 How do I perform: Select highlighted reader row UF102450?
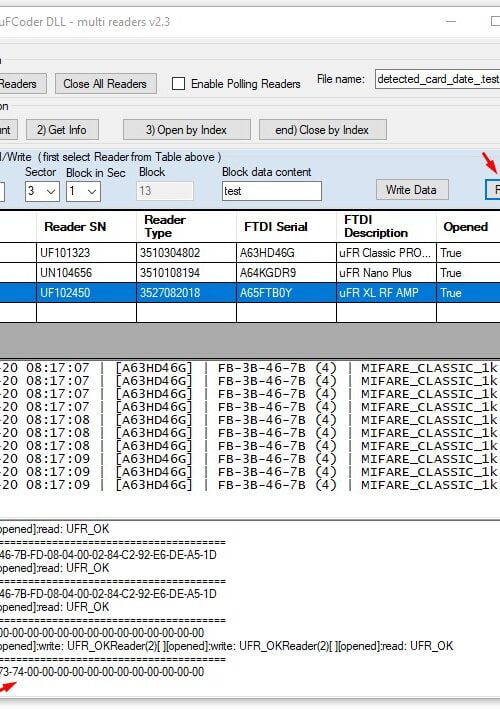[x=250, y=292]
